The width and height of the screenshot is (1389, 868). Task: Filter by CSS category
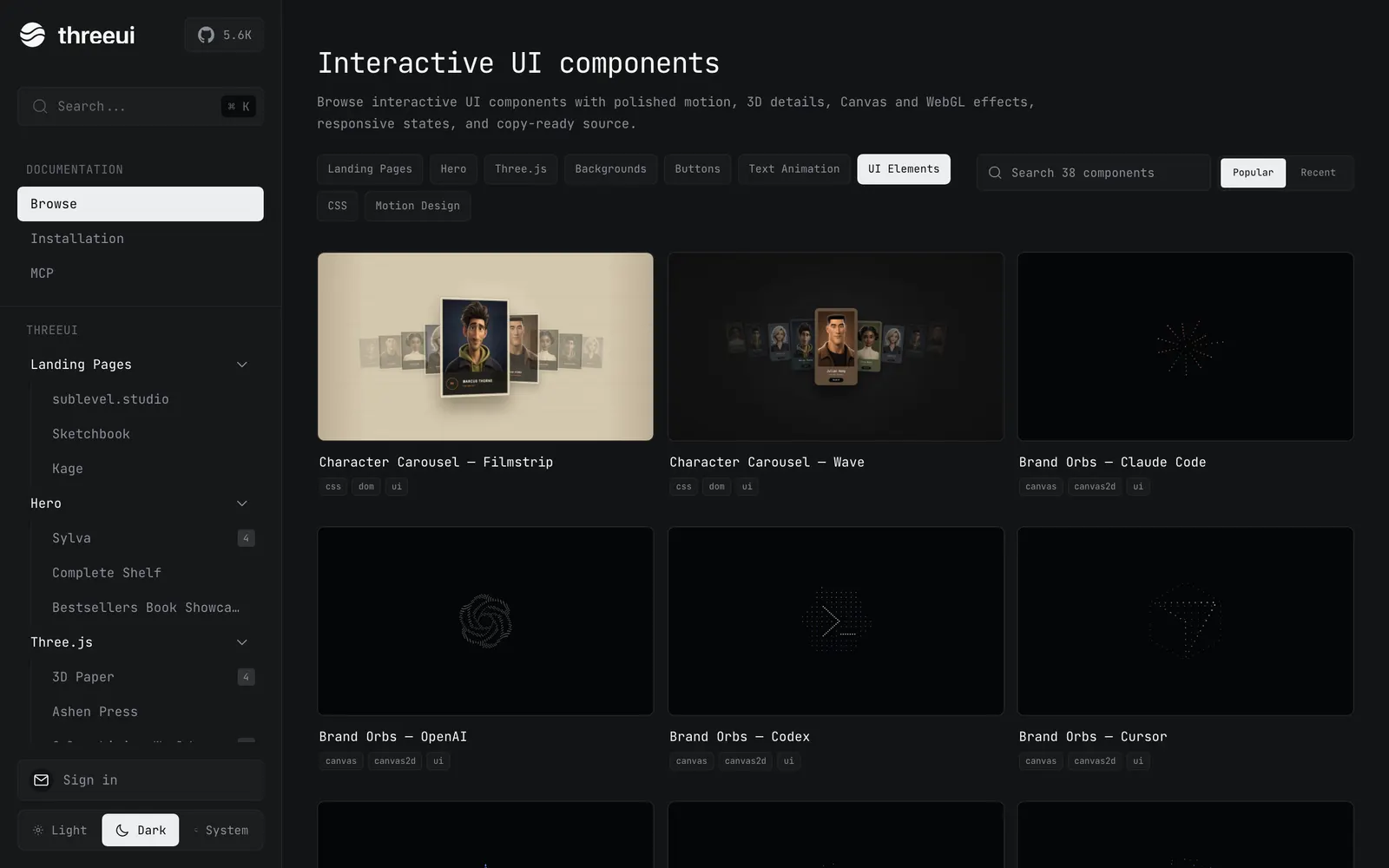[338, 206]
